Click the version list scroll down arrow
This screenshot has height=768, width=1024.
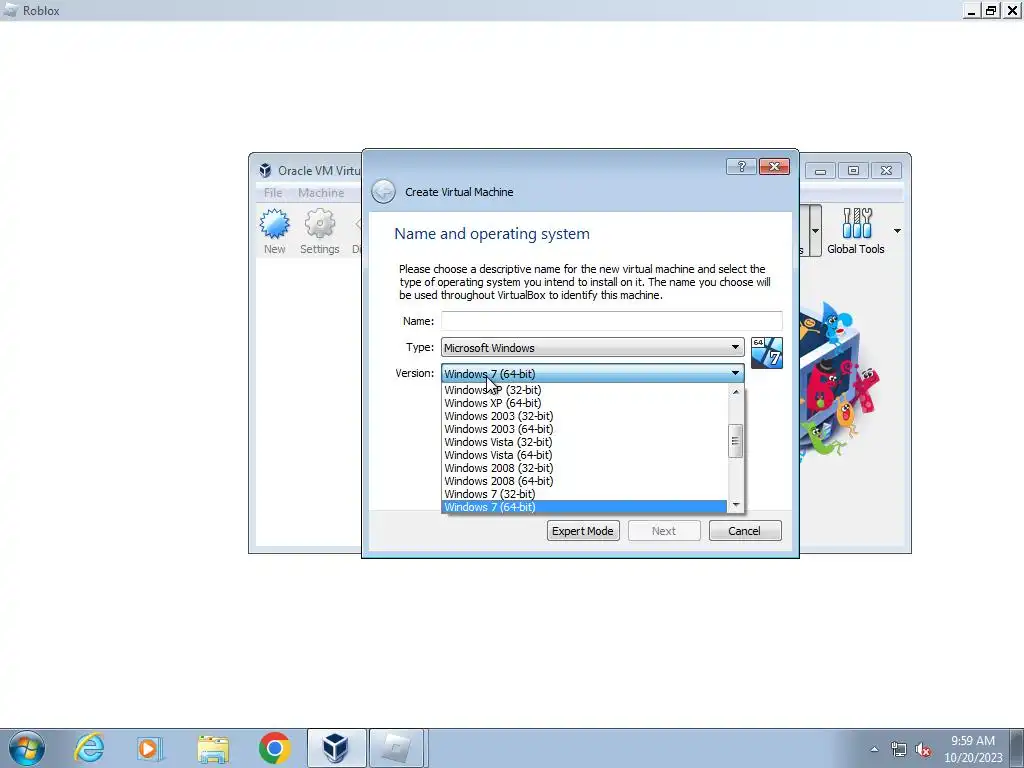[x=736, y=505]
